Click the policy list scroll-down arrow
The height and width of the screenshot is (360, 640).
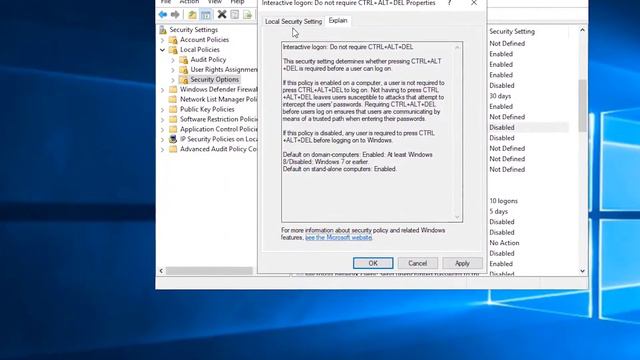coord(582,271)
